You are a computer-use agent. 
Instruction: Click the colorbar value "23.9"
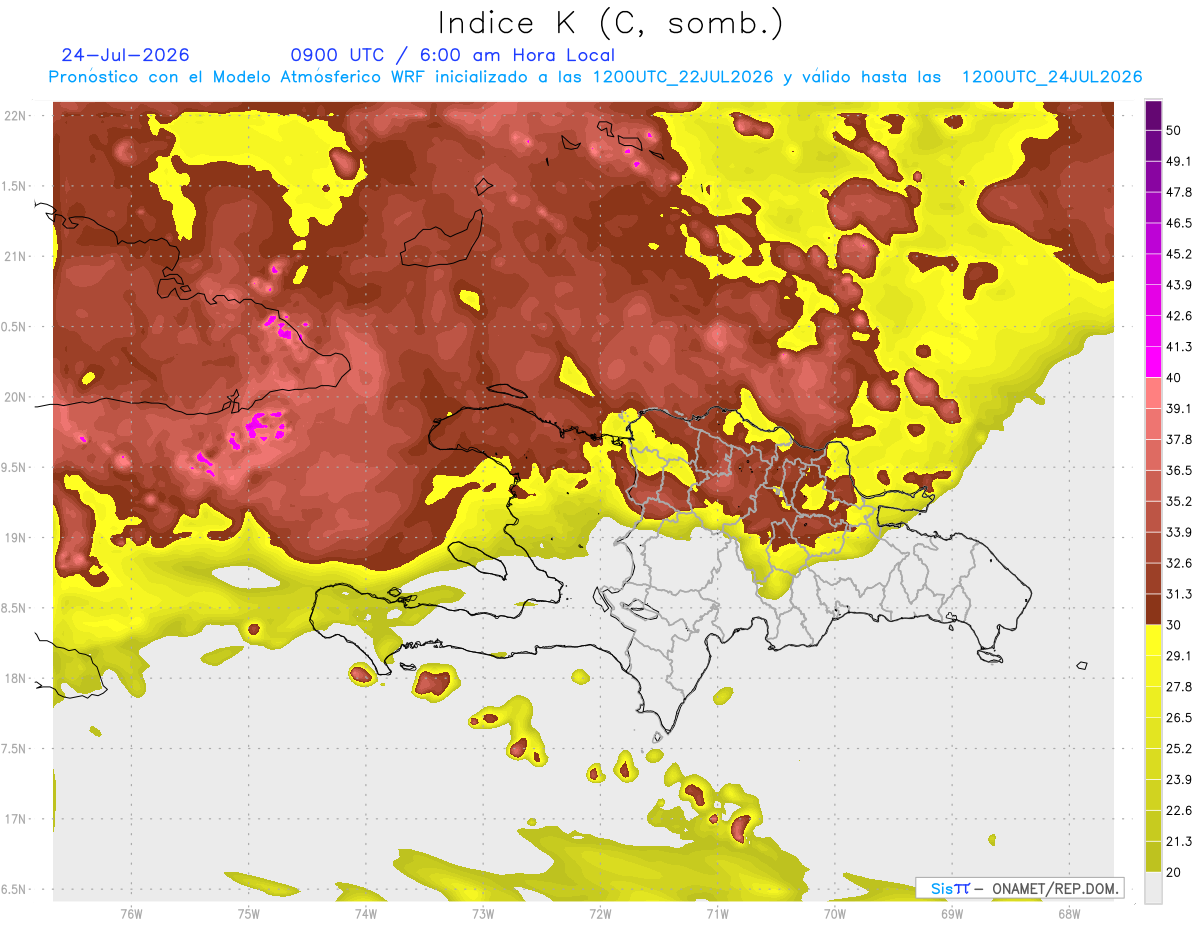coord(1179,780)
